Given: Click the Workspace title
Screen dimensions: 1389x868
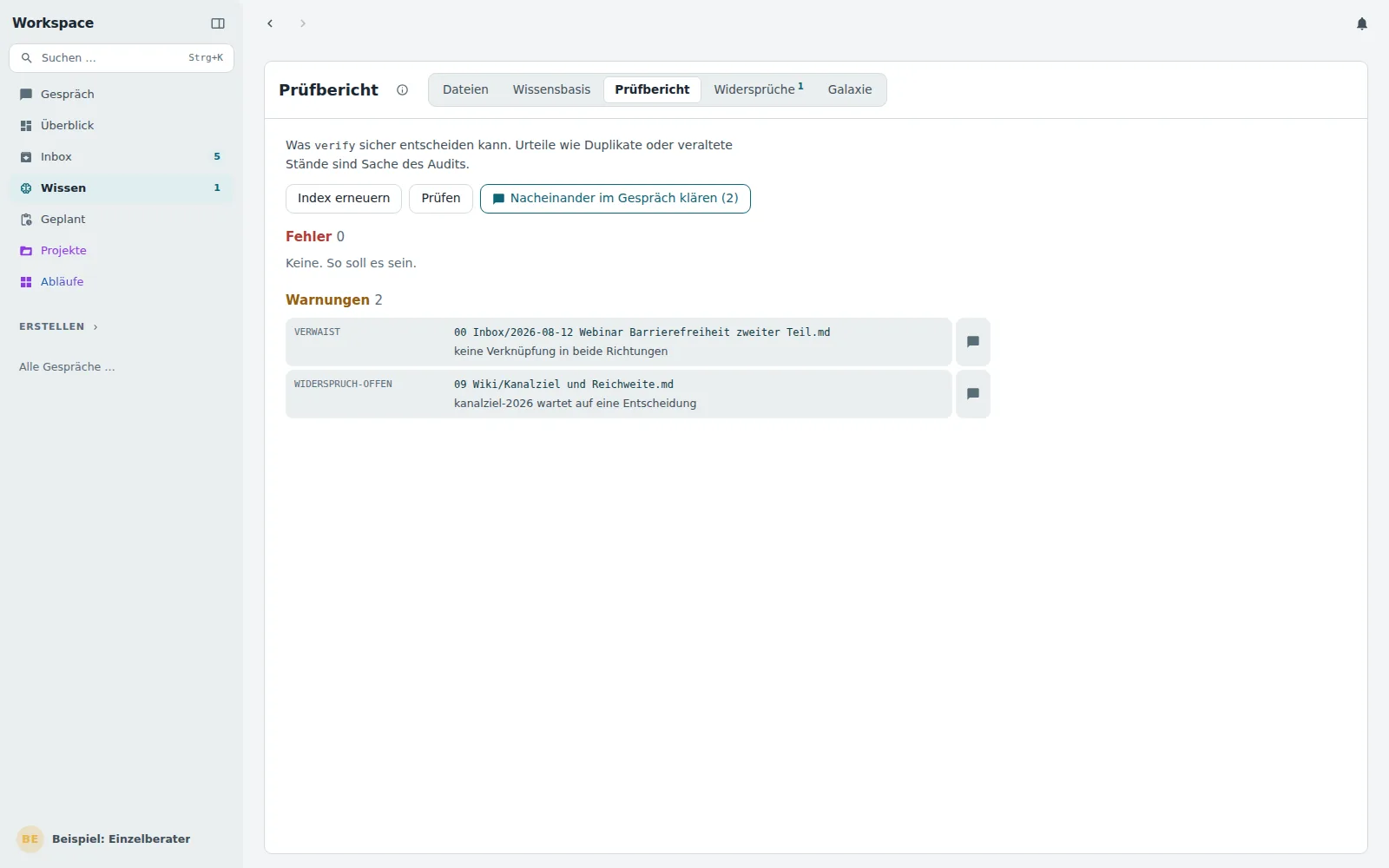Looking at the screenshot, I should point(53,23).
